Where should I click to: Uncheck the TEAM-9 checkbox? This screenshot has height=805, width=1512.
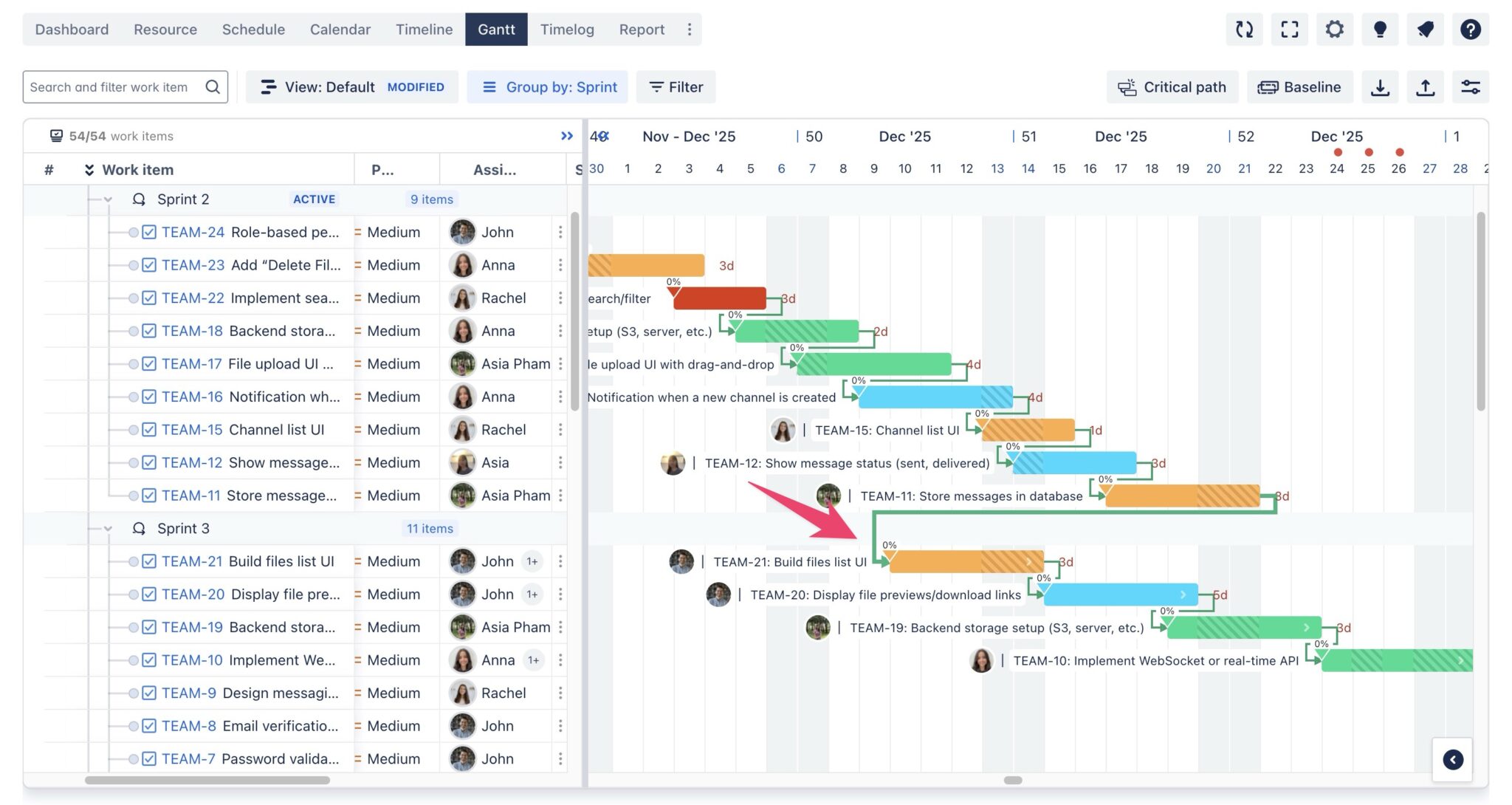[x=148, y=693]
